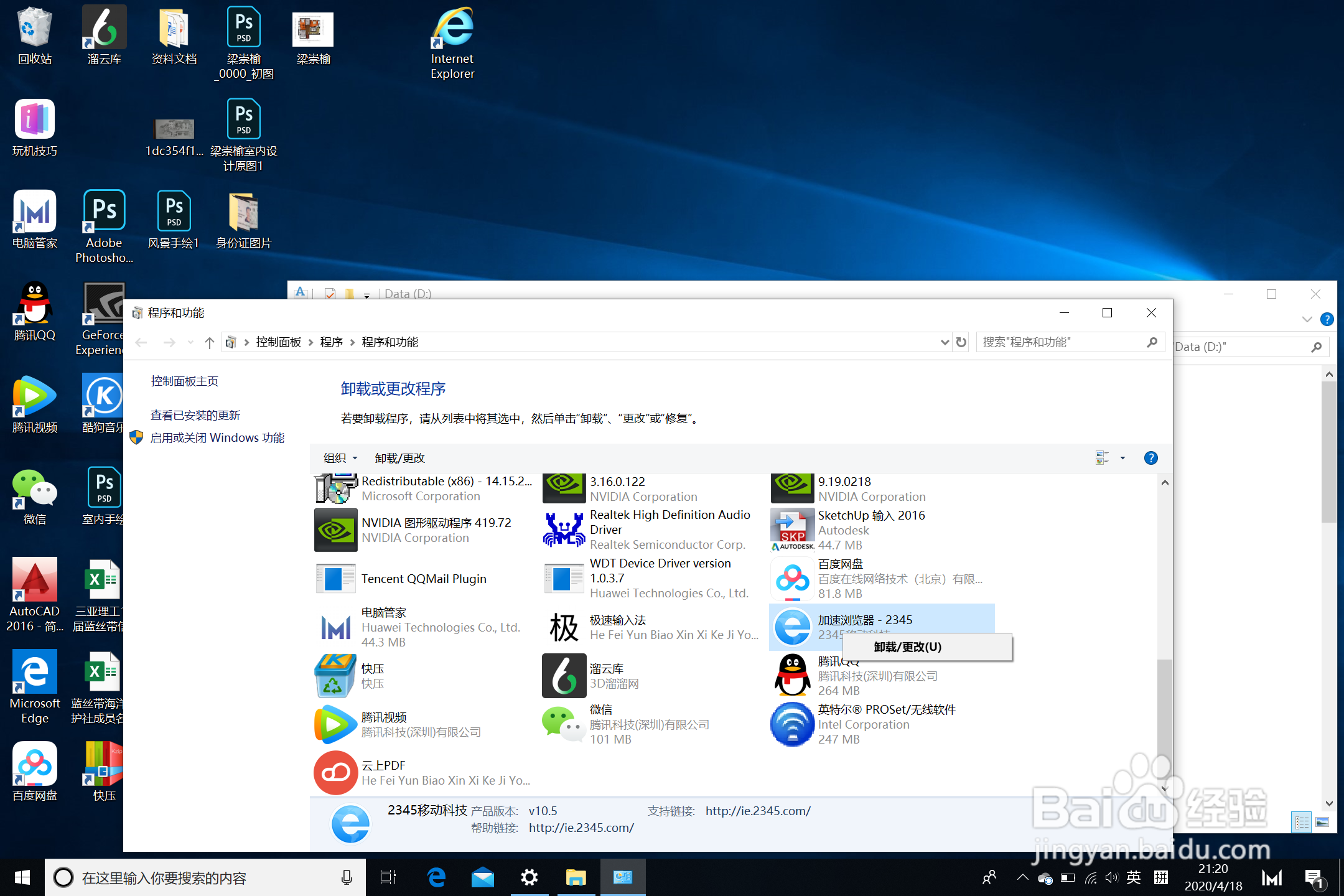The height and width of the screenshot is (896, 1344).
Task: Open help link http://ie.2345.com/ in details pane
Action: click(x=581, y=828)
